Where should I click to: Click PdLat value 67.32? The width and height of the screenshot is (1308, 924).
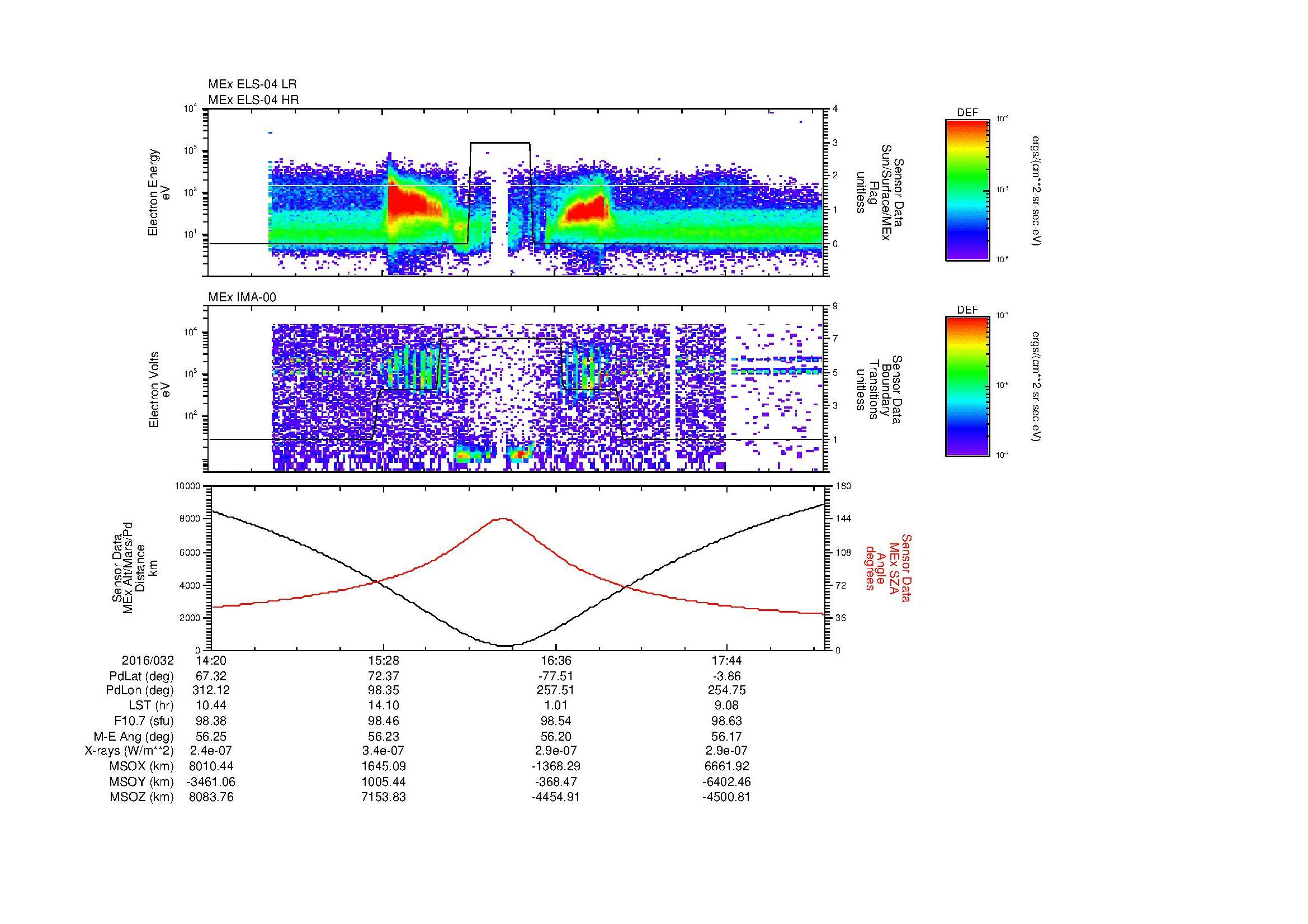(211, 676)
